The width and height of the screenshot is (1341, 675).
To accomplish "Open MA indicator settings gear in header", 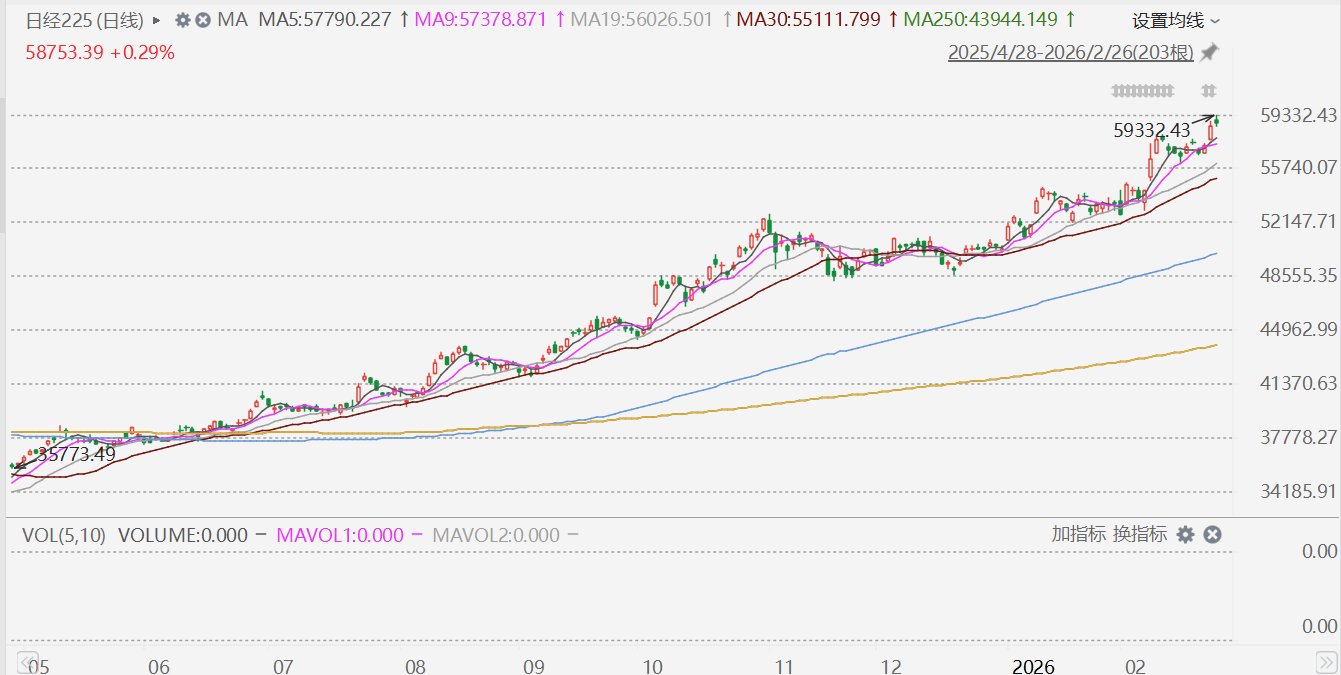I will coord(182,20).
